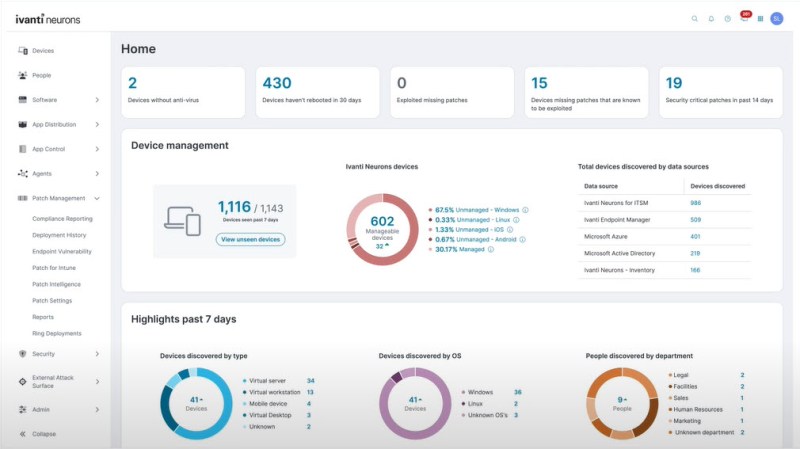Viewport: 800px width, 449px height.
Task: Click the 166 Ivanti Neurons - Inventory count
Action: click(695, 270)
